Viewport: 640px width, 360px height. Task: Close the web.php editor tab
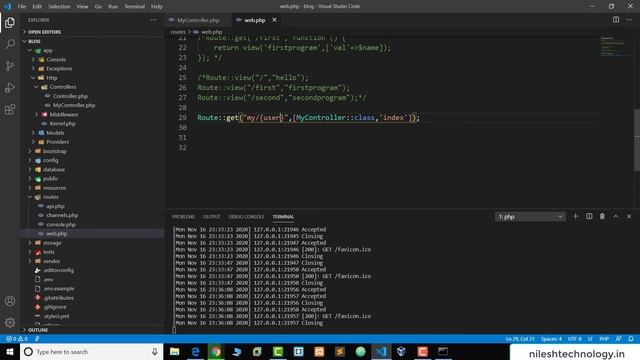[x=274, y=20]
